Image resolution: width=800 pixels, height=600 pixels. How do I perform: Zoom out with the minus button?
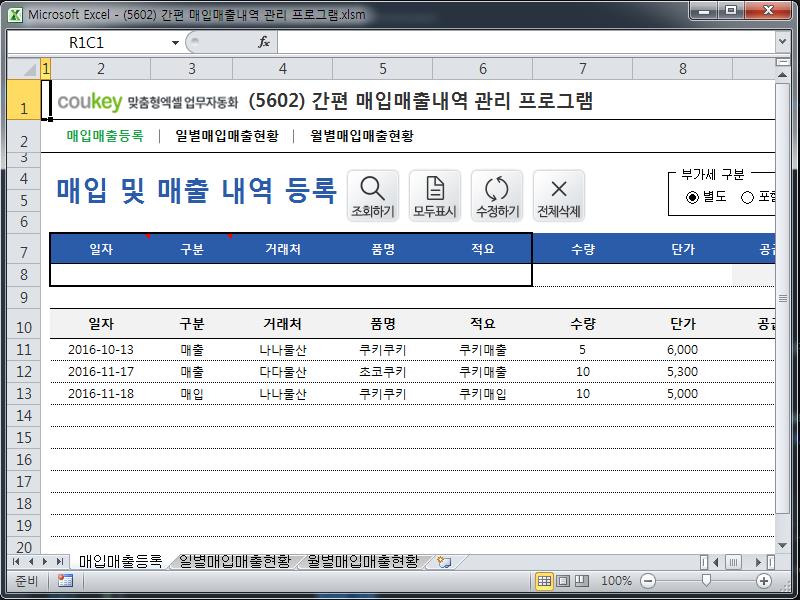(648, 581)
